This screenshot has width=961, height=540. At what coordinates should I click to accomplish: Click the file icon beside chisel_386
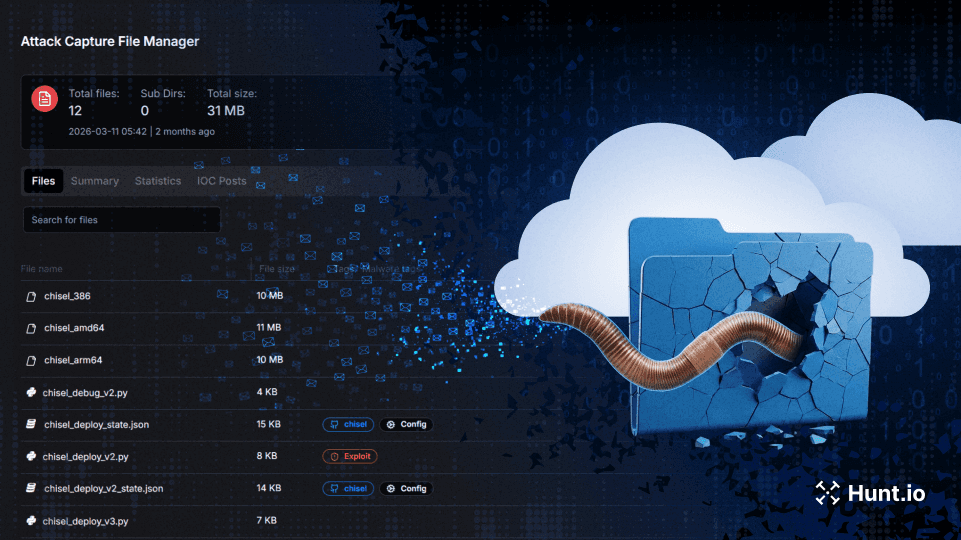[31, 297]
